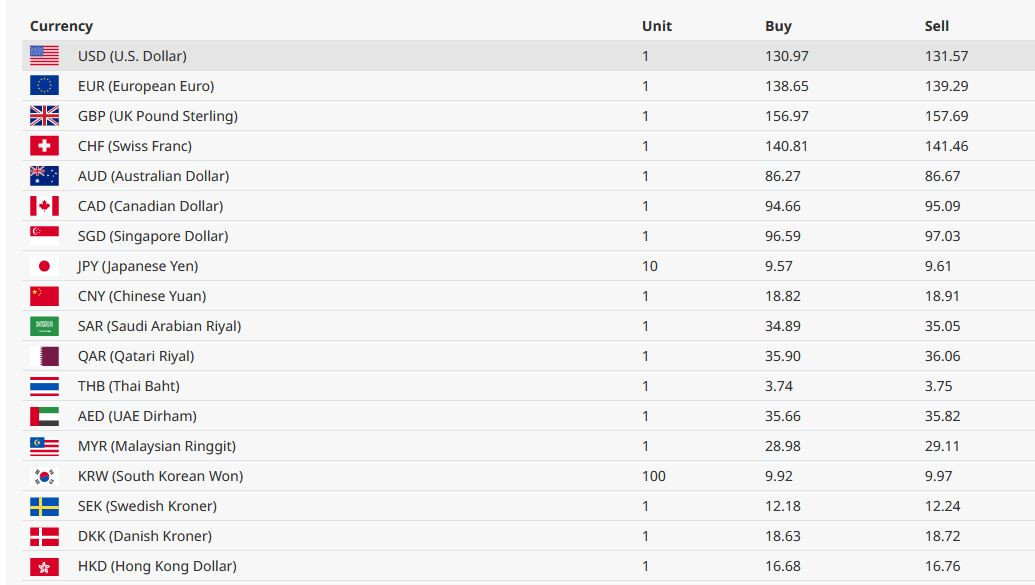Select the USD (U.S. Dollar) row label

pyautogui.click(x=132, y=56)
